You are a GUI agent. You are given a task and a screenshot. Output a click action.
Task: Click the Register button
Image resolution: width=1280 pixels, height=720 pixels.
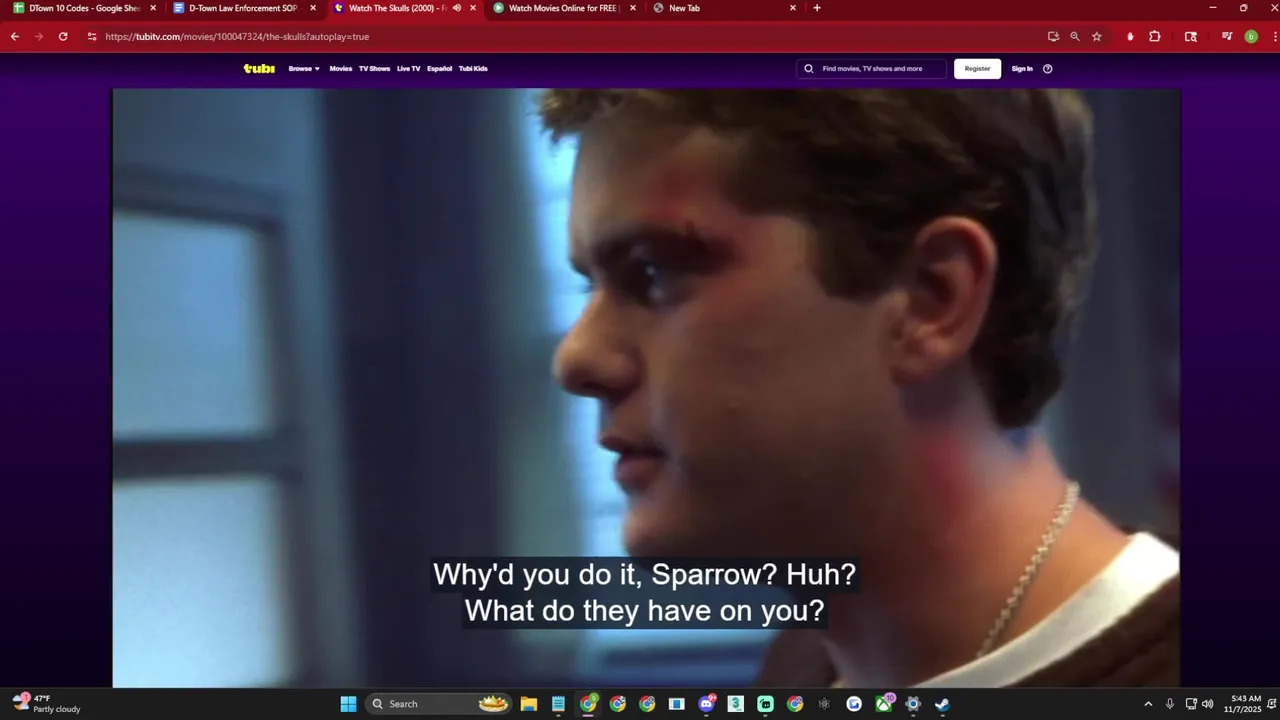click(977, 69)
